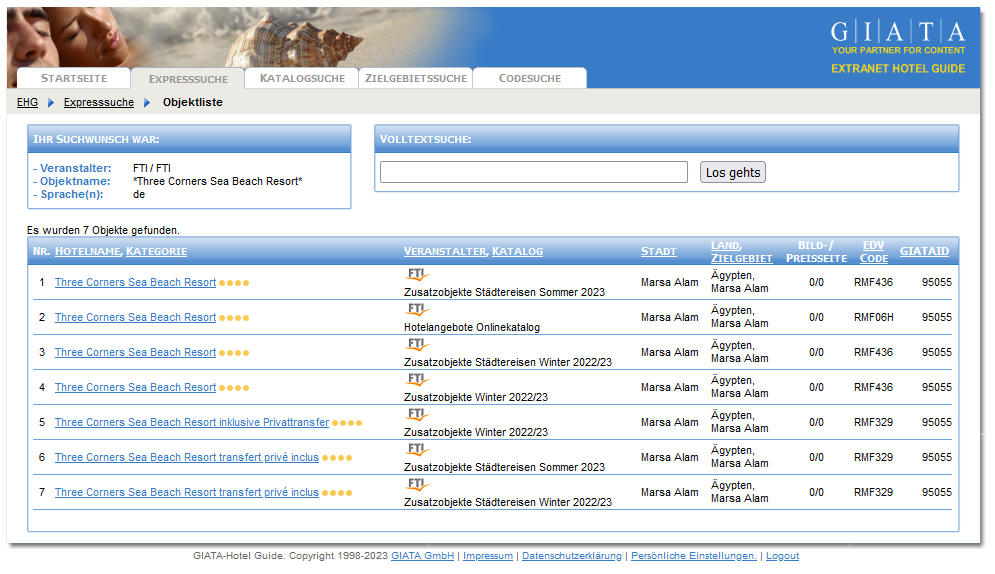Open Persönliche Einstellungen footer link
995x574 pixels.
pyautogui.click(x=694, y=556)
